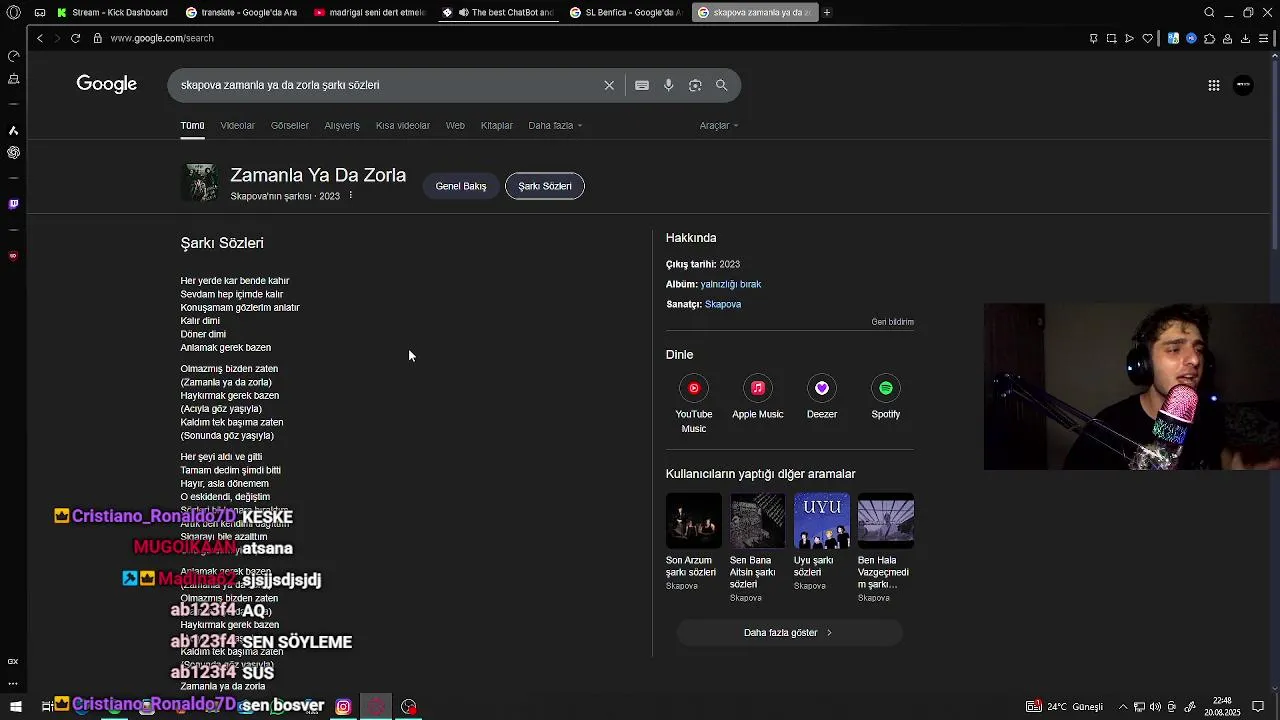Switch to the Alışveriş tab
1280x720 pixels.
(342, 125)
